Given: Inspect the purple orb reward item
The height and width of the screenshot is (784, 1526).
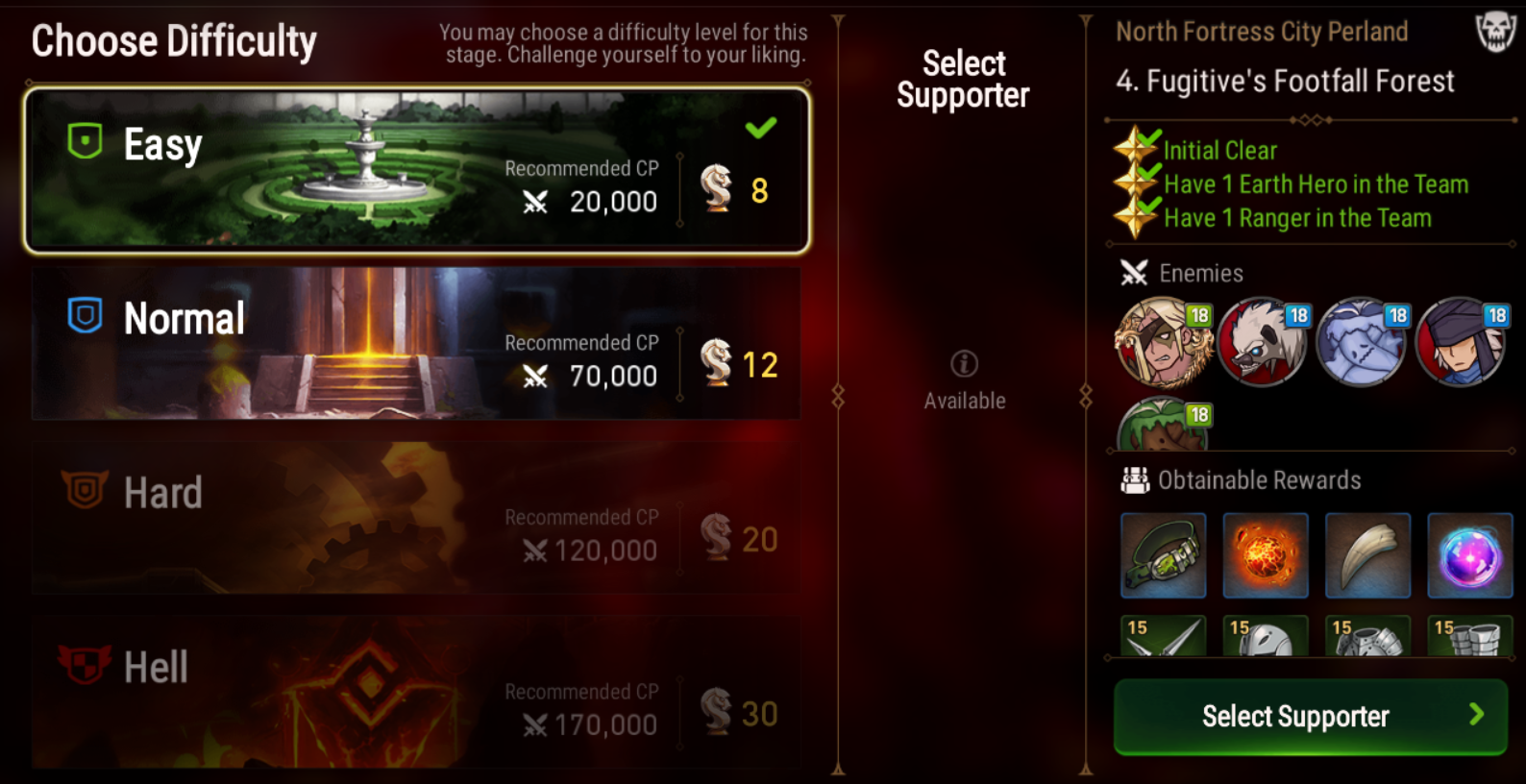Looking at the screenshot, I should pos(1470,555).
